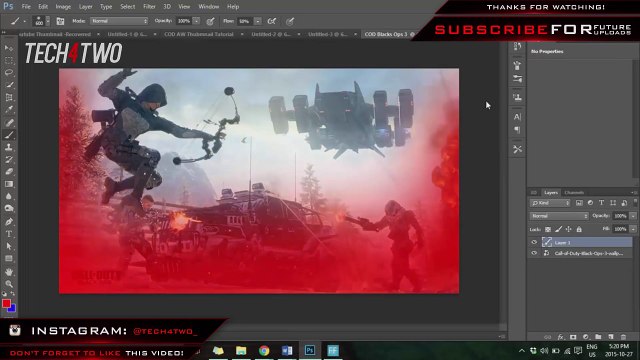The image size is (640, 360).
Task: Open the layer Opacity dropdown arrow
Action: tap(633, 216)
